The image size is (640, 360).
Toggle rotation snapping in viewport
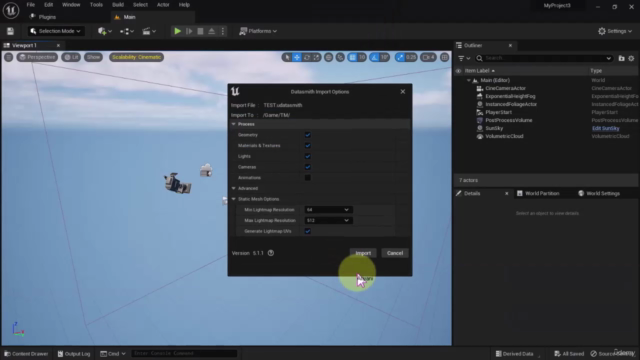click(374, 58)
